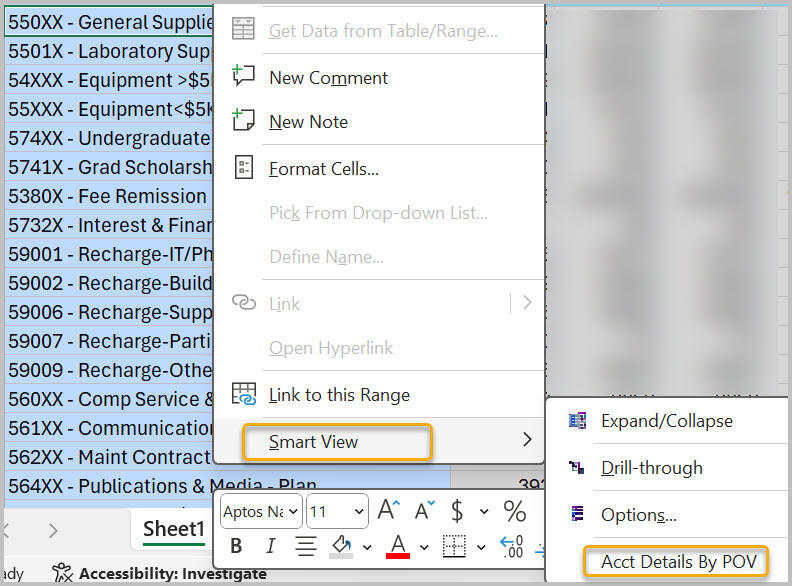Select cell 5501X - Laboratory Supplies
This screenshot has height=586, width=792.
[109, 51]
